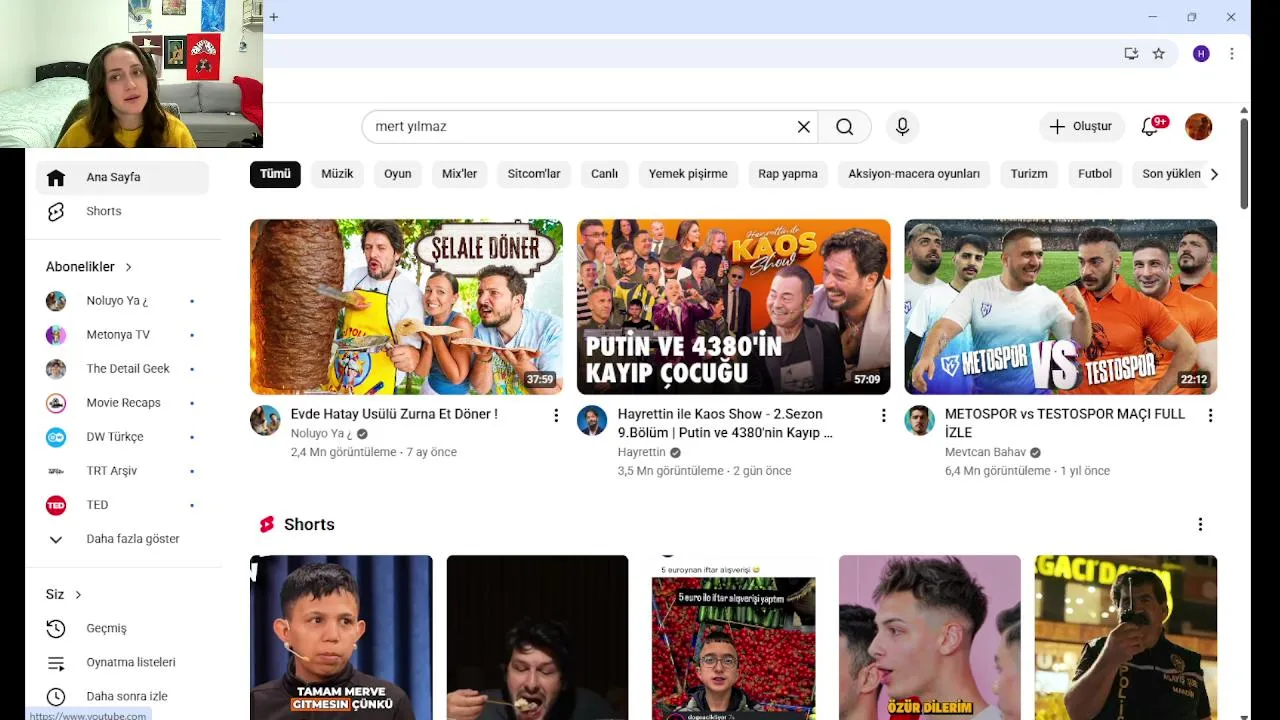Select the Mix'ler filter chip

[x=460, y=174]
